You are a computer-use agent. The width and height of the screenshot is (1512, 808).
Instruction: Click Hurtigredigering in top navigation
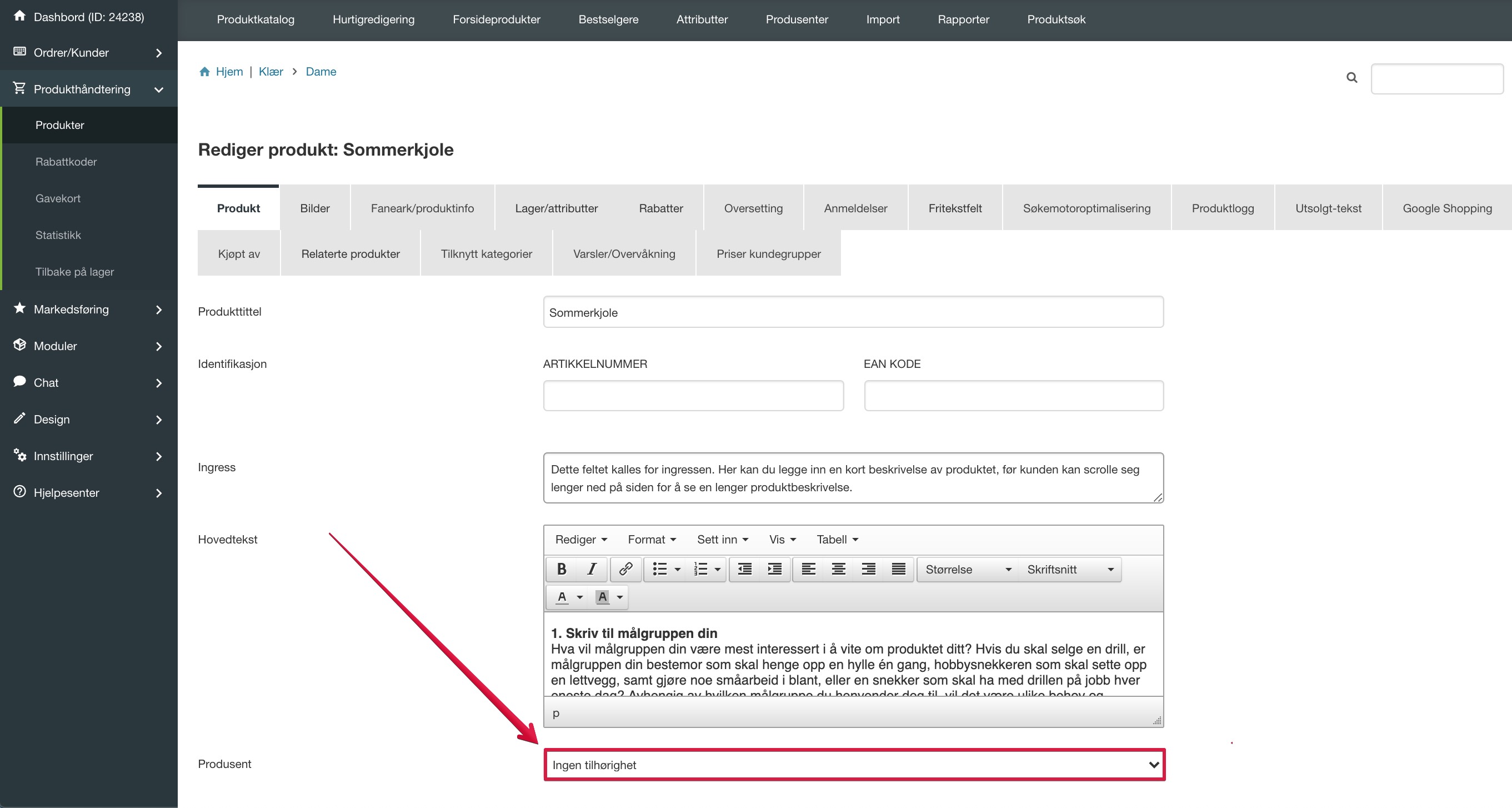pos(373,19)
